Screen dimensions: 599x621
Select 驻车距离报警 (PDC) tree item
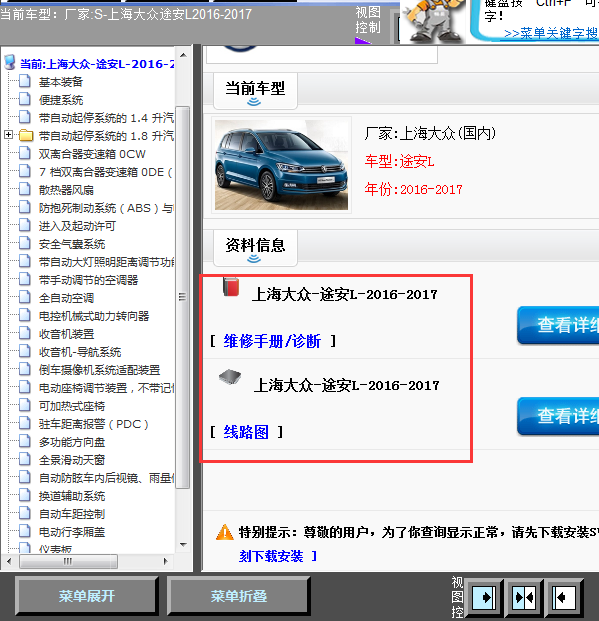tap(93, 424)
